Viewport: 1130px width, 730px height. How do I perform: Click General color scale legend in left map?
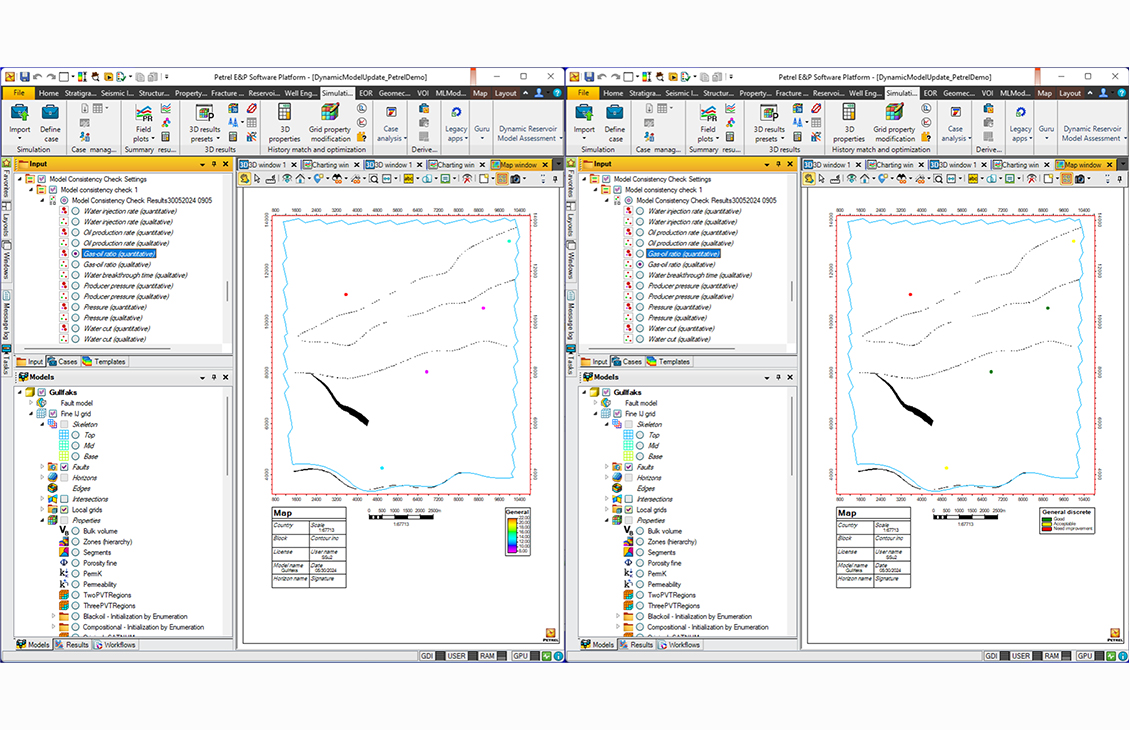517,531
